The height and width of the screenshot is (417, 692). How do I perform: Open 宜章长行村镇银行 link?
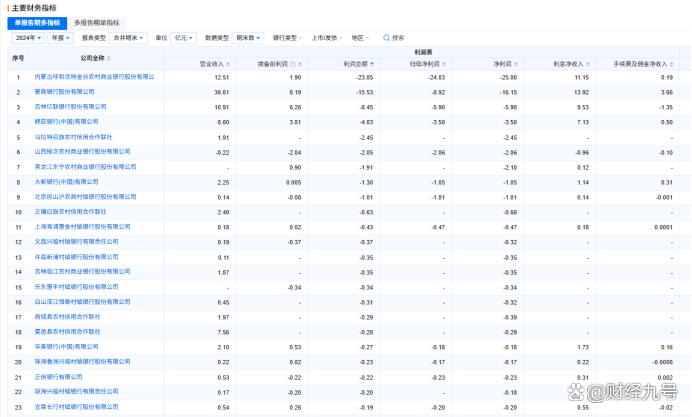tap(76, 407)
